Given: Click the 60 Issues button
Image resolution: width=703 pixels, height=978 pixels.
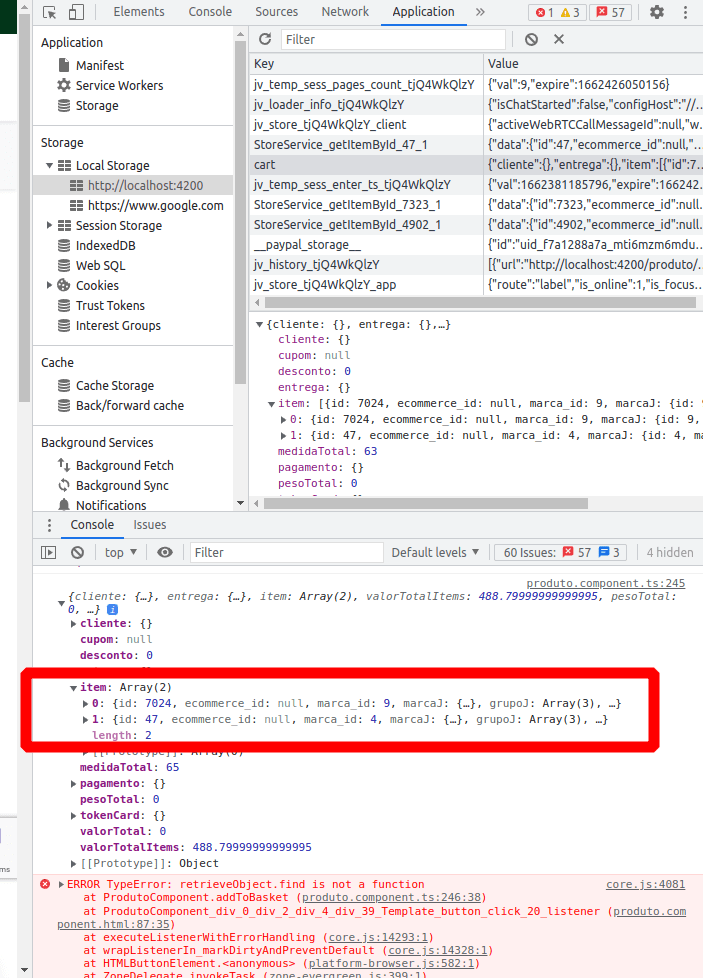Looking at the screenshot, I should pos(561,553).
